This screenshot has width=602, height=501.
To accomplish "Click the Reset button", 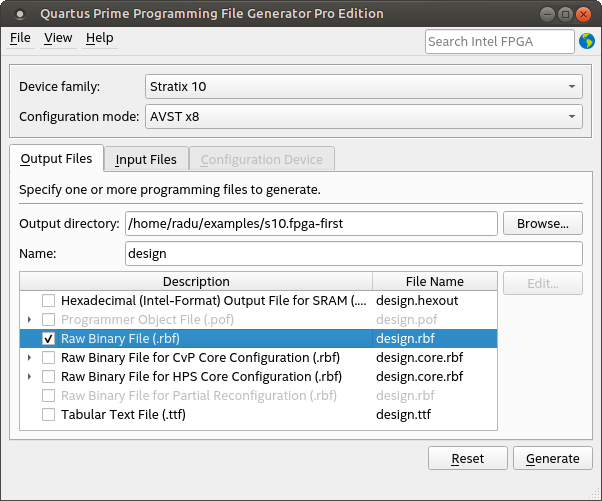I will pyautogui.click(x=467, y=459).
